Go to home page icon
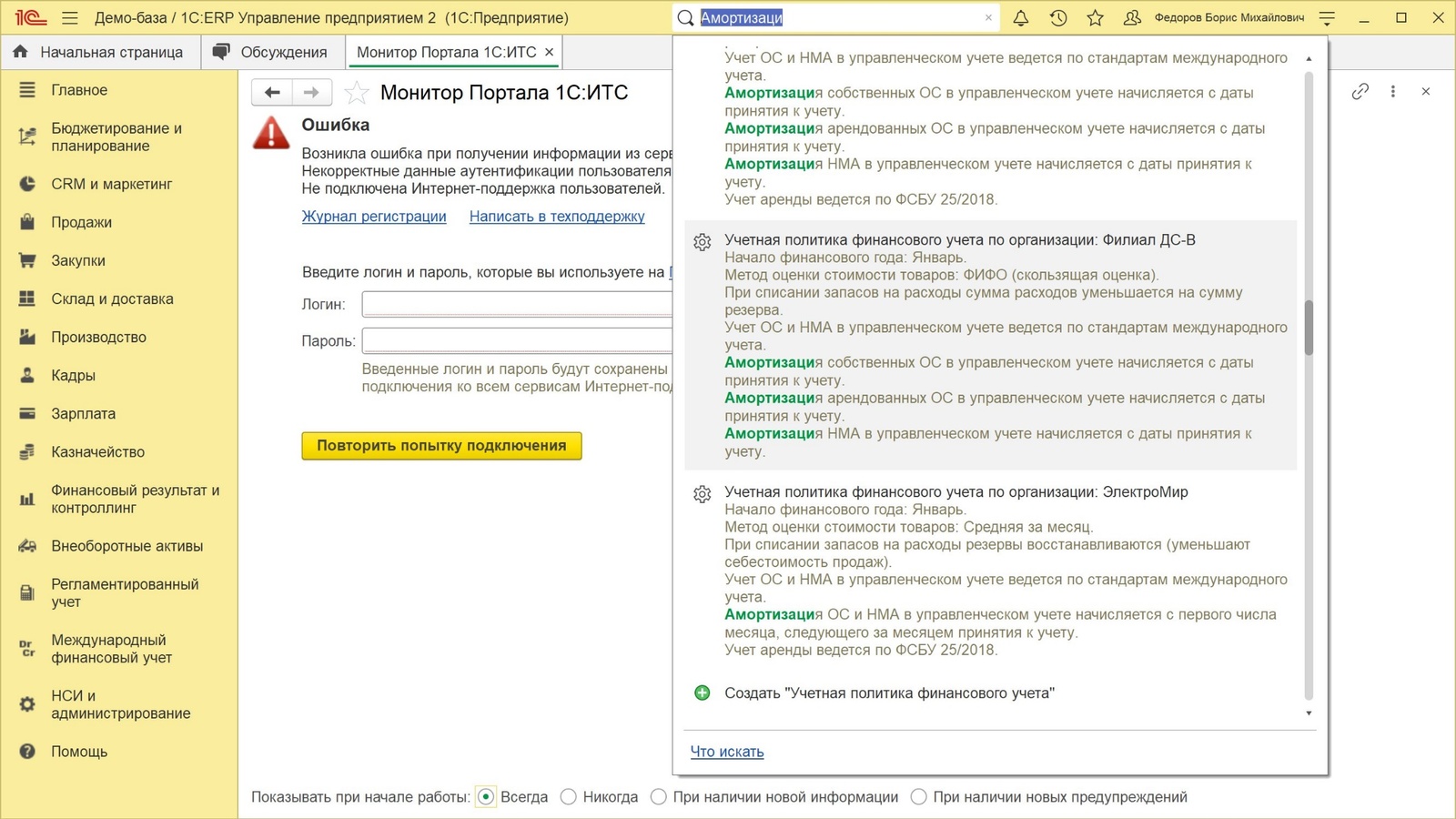Image resolution: width=1456 pixels, height=819 pixels. pos(20,52)
